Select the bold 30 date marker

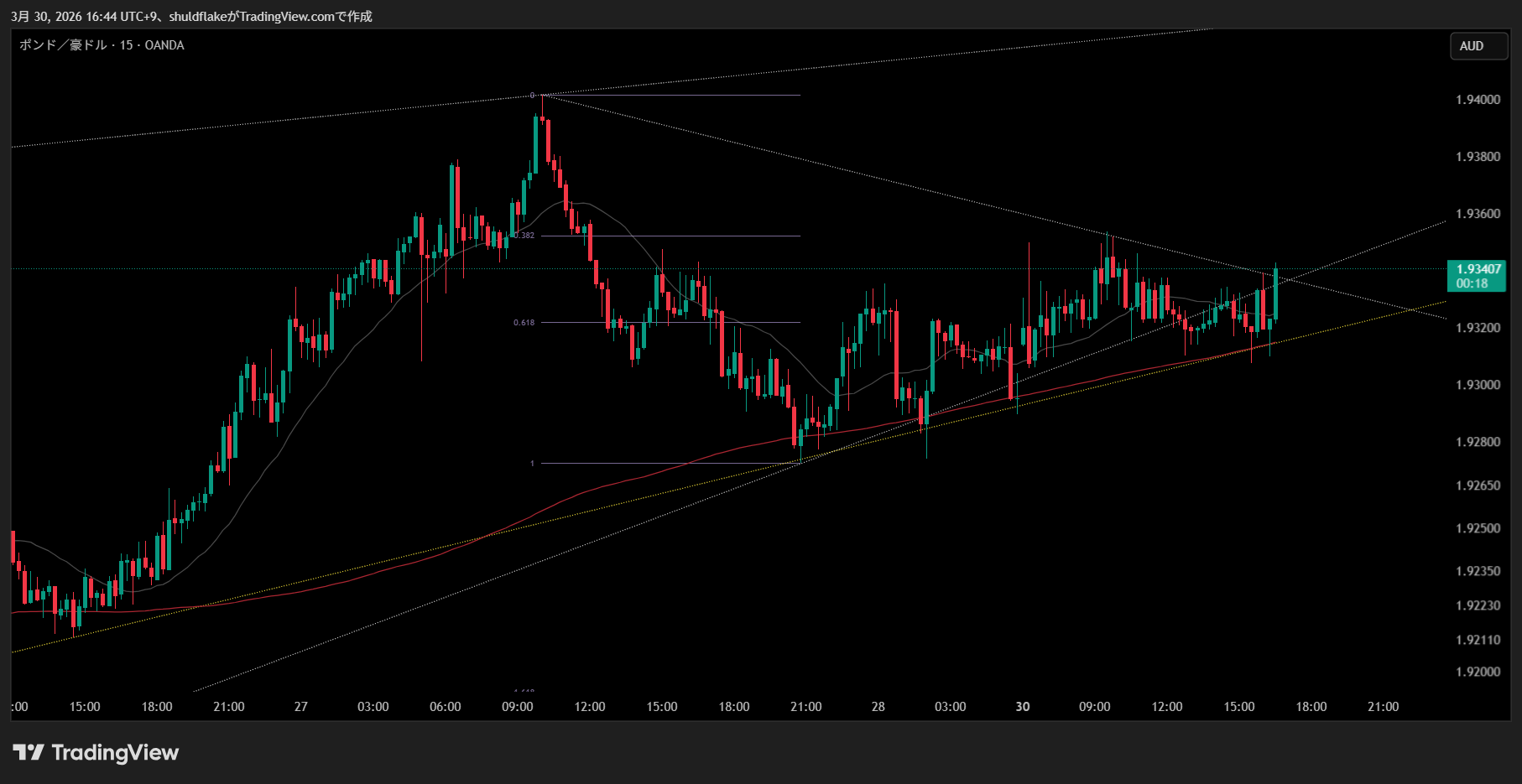[x=1022, y=707]
